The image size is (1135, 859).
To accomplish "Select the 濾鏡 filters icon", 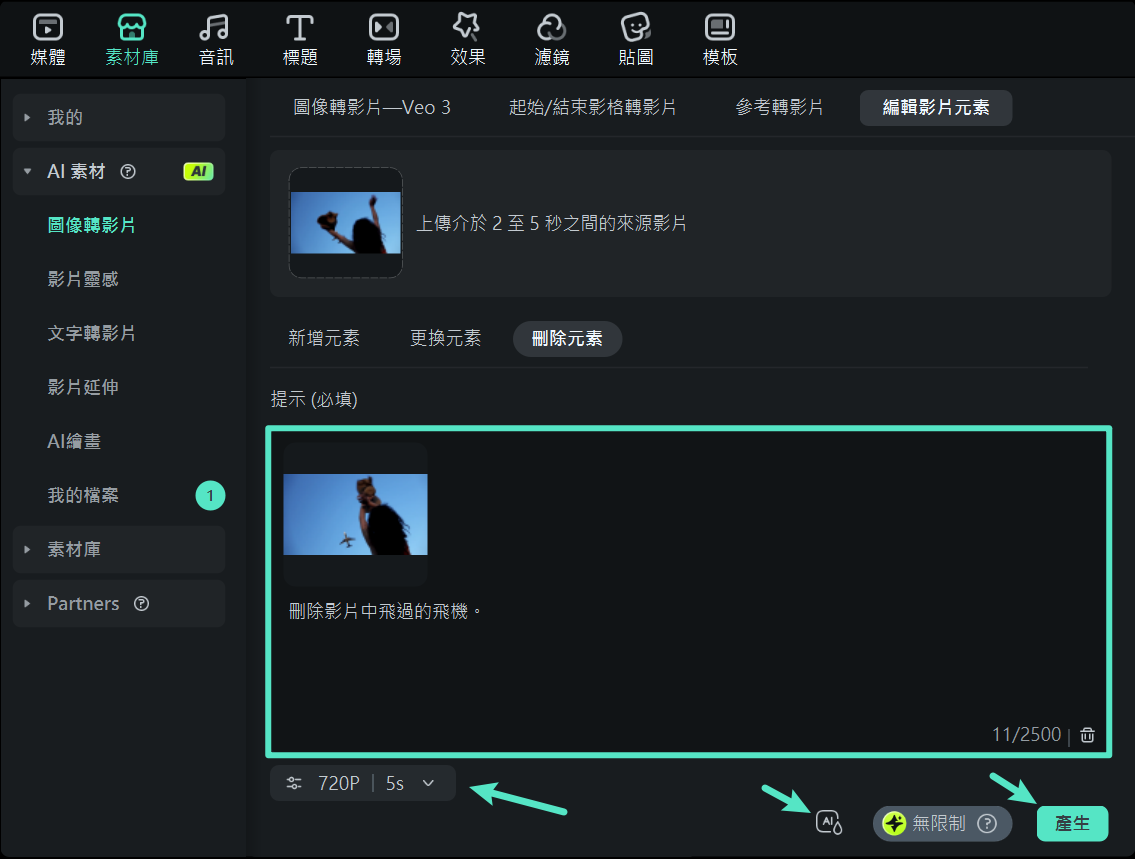I will (x=552, y=38).
